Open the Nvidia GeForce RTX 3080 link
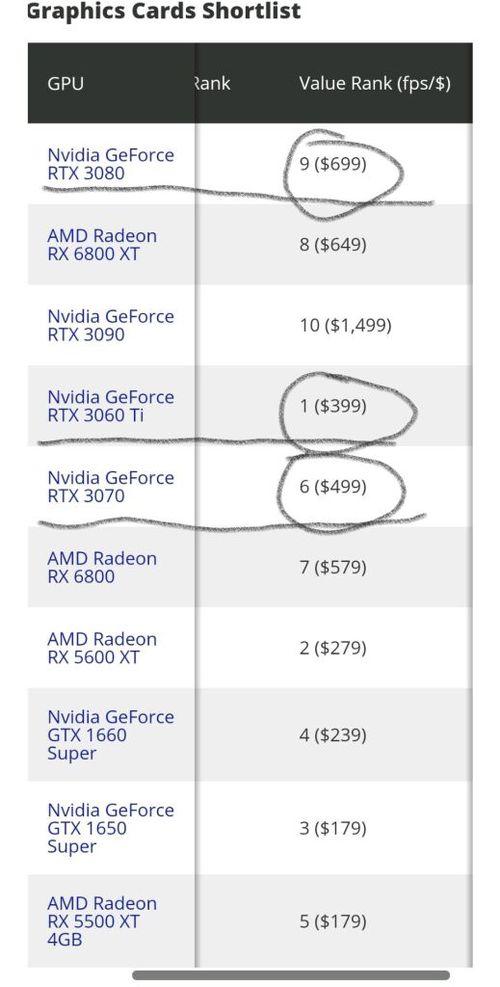The width and height of the screenshot is (500, 987). click(110, 164)
